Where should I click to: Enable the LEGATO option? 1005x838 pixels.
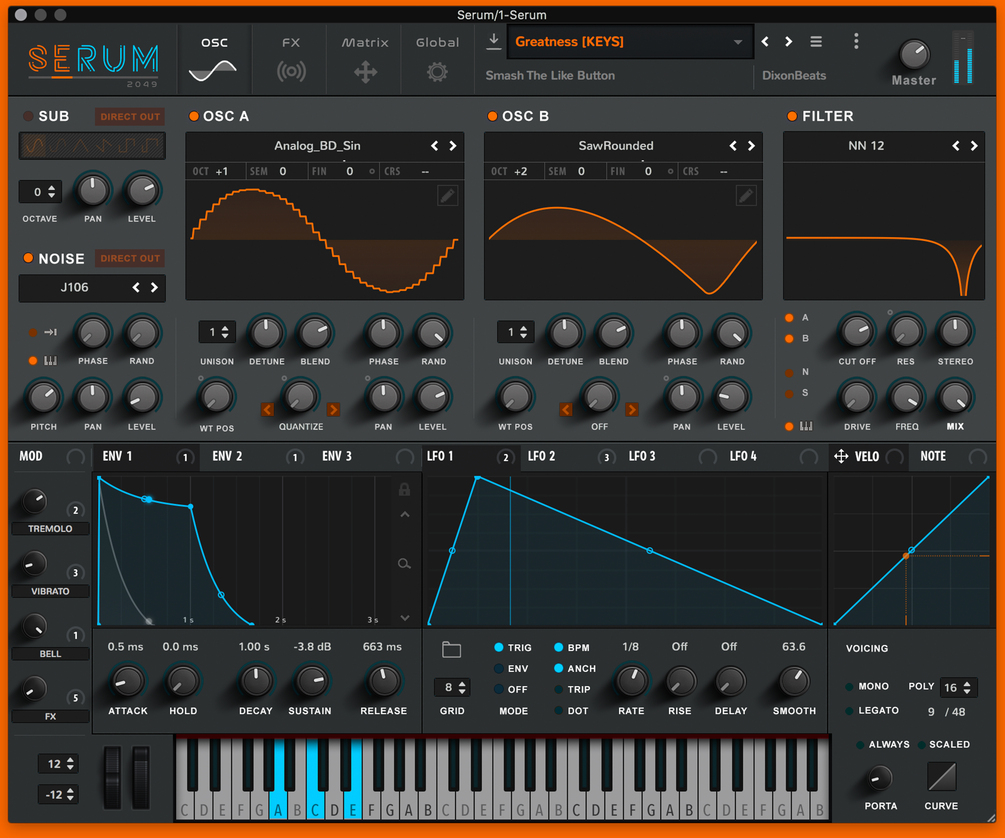pyautogui.click(x=849, y=711)
